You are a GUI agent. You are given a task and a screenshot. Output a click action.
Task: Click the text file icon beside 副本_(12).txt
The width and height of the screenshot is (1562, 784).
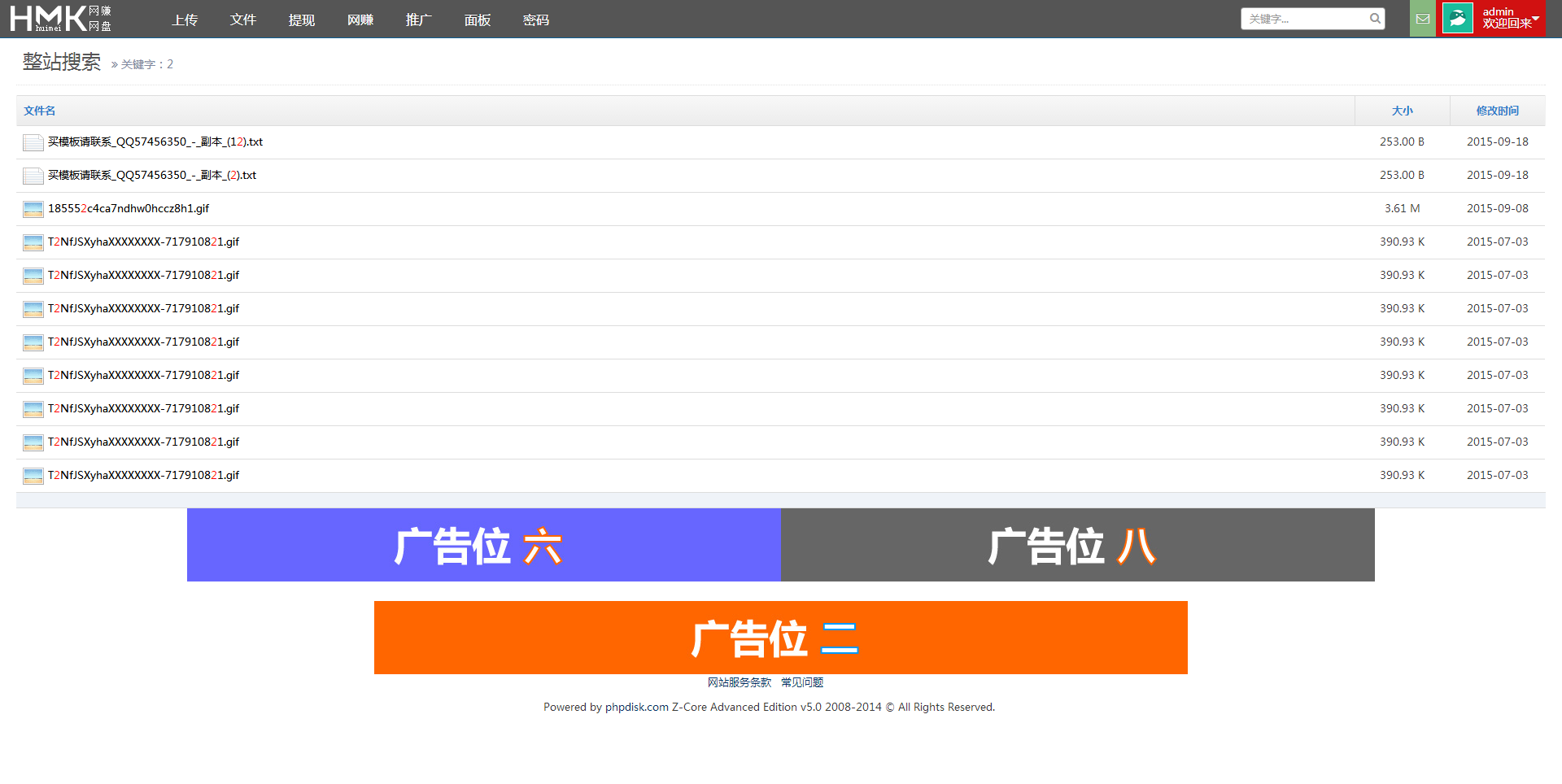(33, 142)
